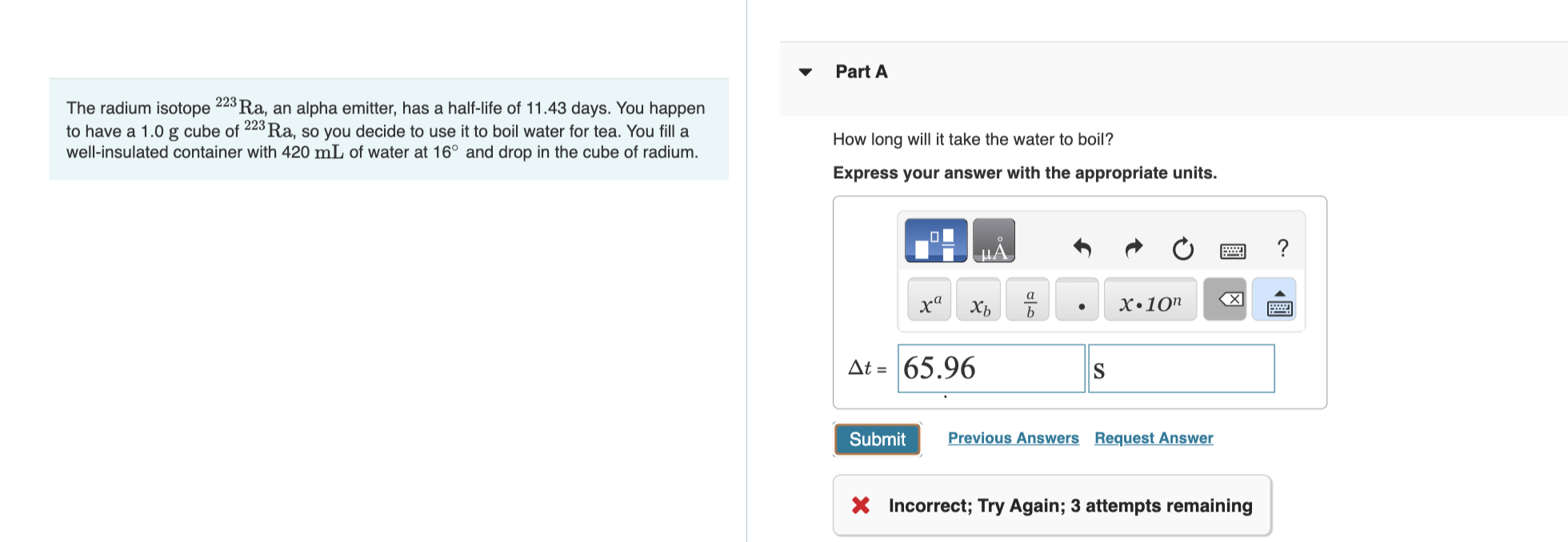
Task: Toggle the μÅ units palette
Action: (x=994, y=240)
